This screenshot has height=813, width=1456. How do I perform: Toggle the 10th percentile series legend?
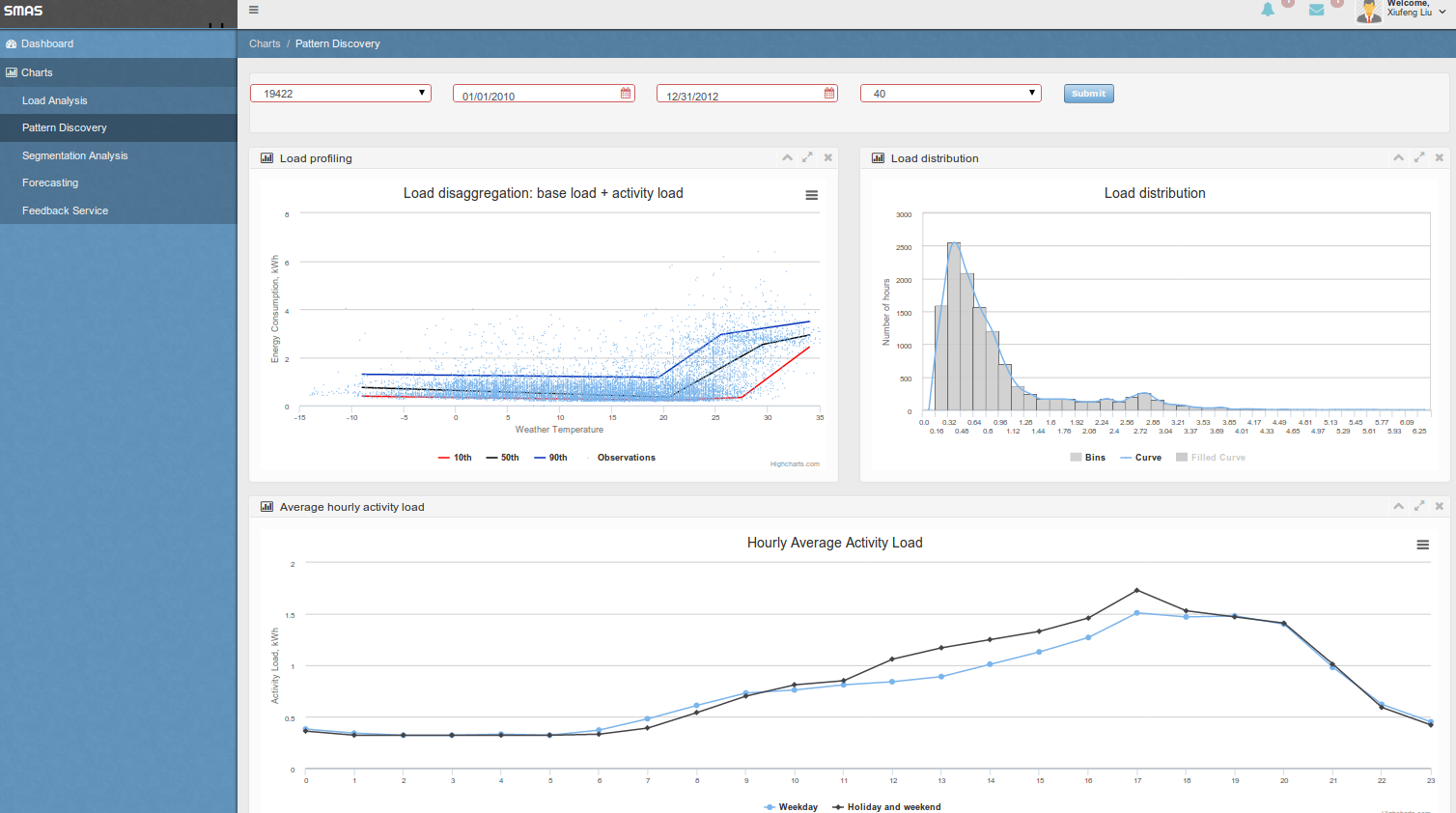click(x=455, y=458)
